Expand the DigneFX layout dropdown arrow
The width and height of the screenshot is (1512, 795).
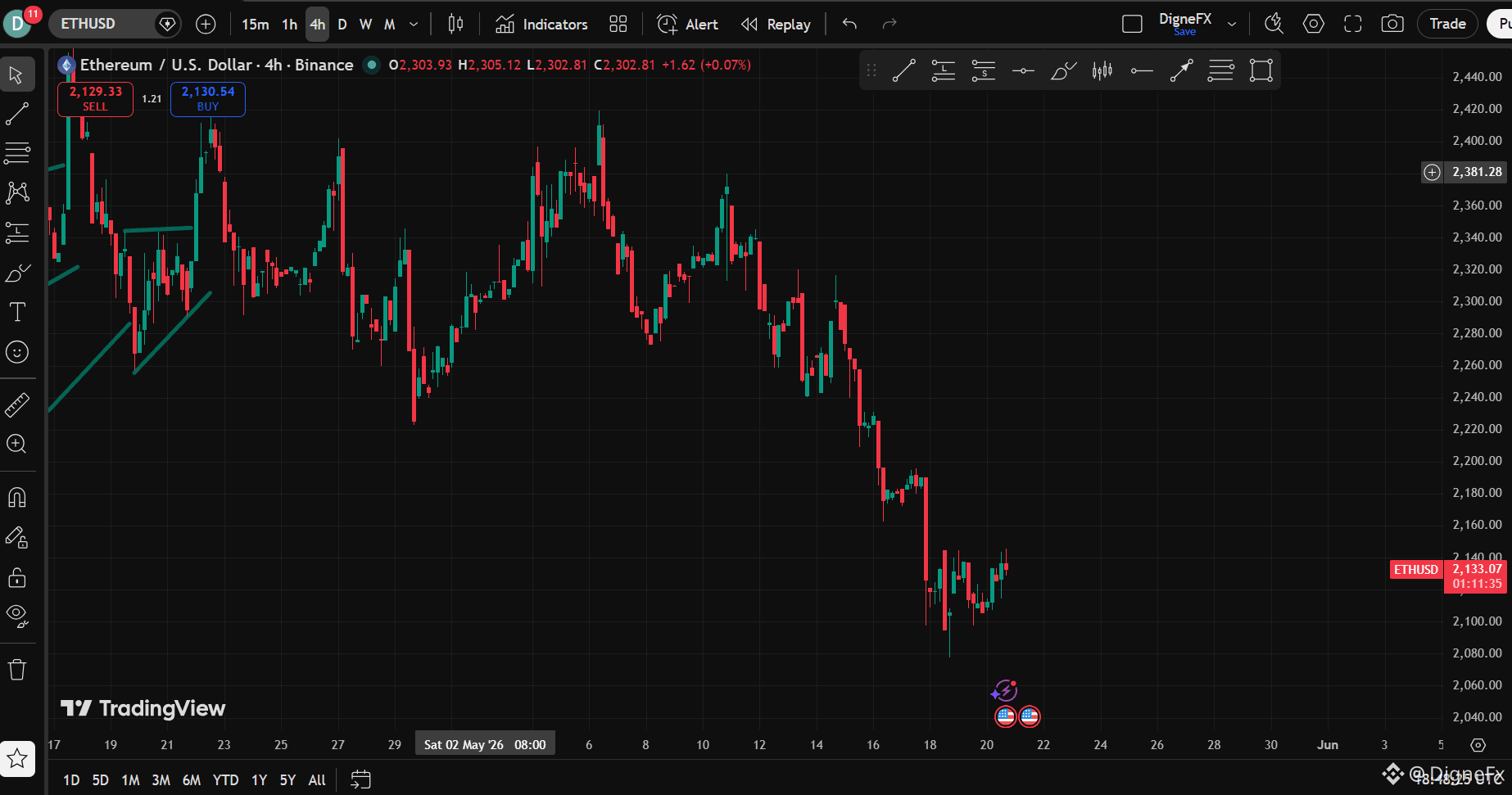pyautogui.click(x=1231, y=25)
